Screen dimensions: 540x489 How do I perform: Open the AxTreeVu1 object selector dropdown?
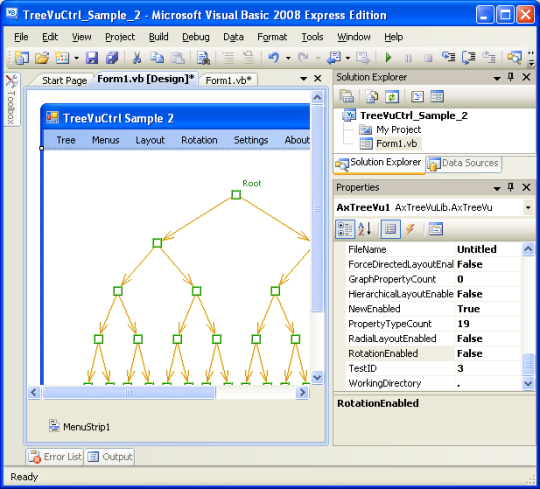point(528,207)
